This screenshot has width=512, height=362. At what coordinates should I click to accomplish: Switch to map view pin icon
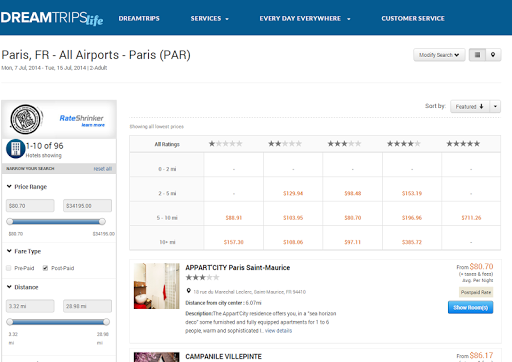click(x=493, y=55)
